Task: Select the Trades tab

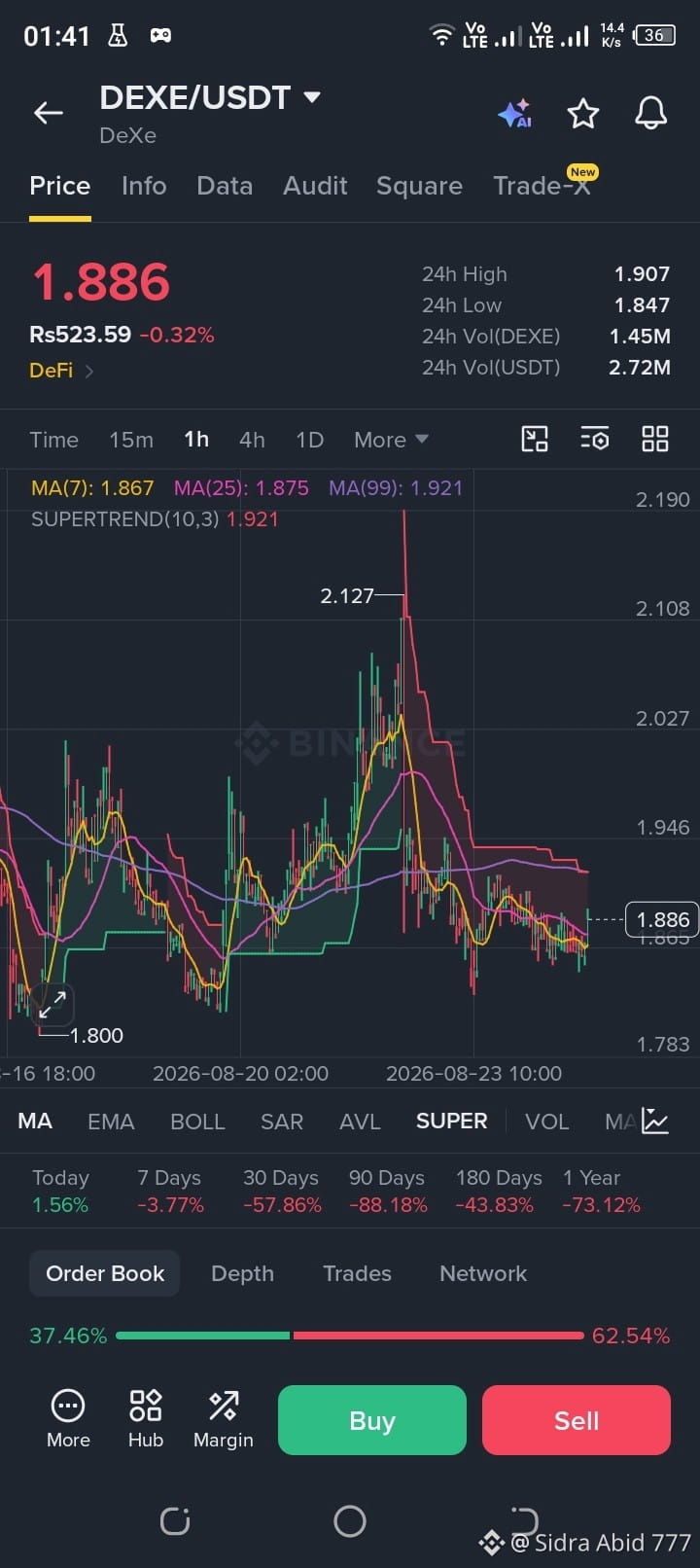Action: point(357,1273)
